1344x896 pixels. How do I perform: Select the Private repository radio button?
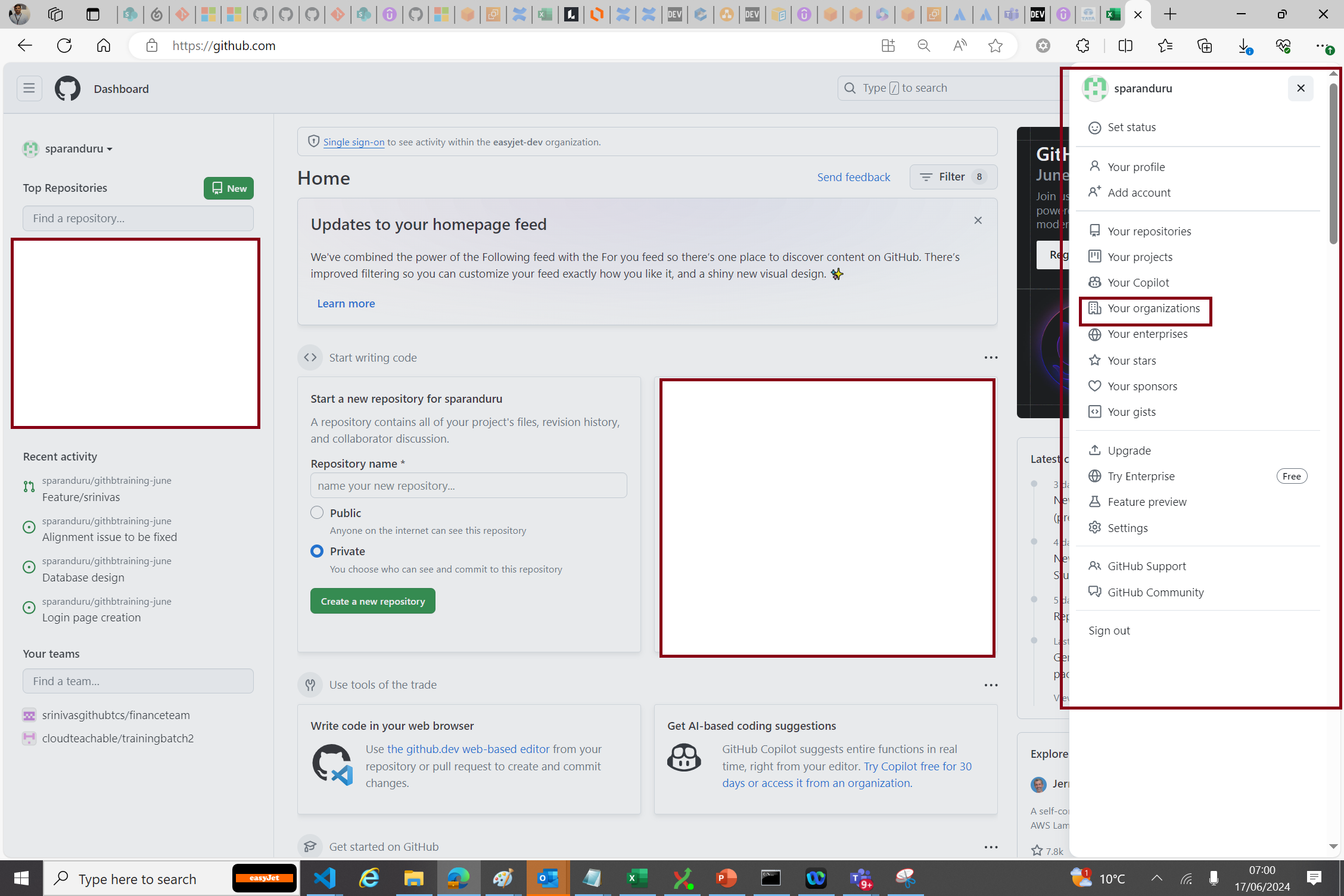(x=317, y=551)
